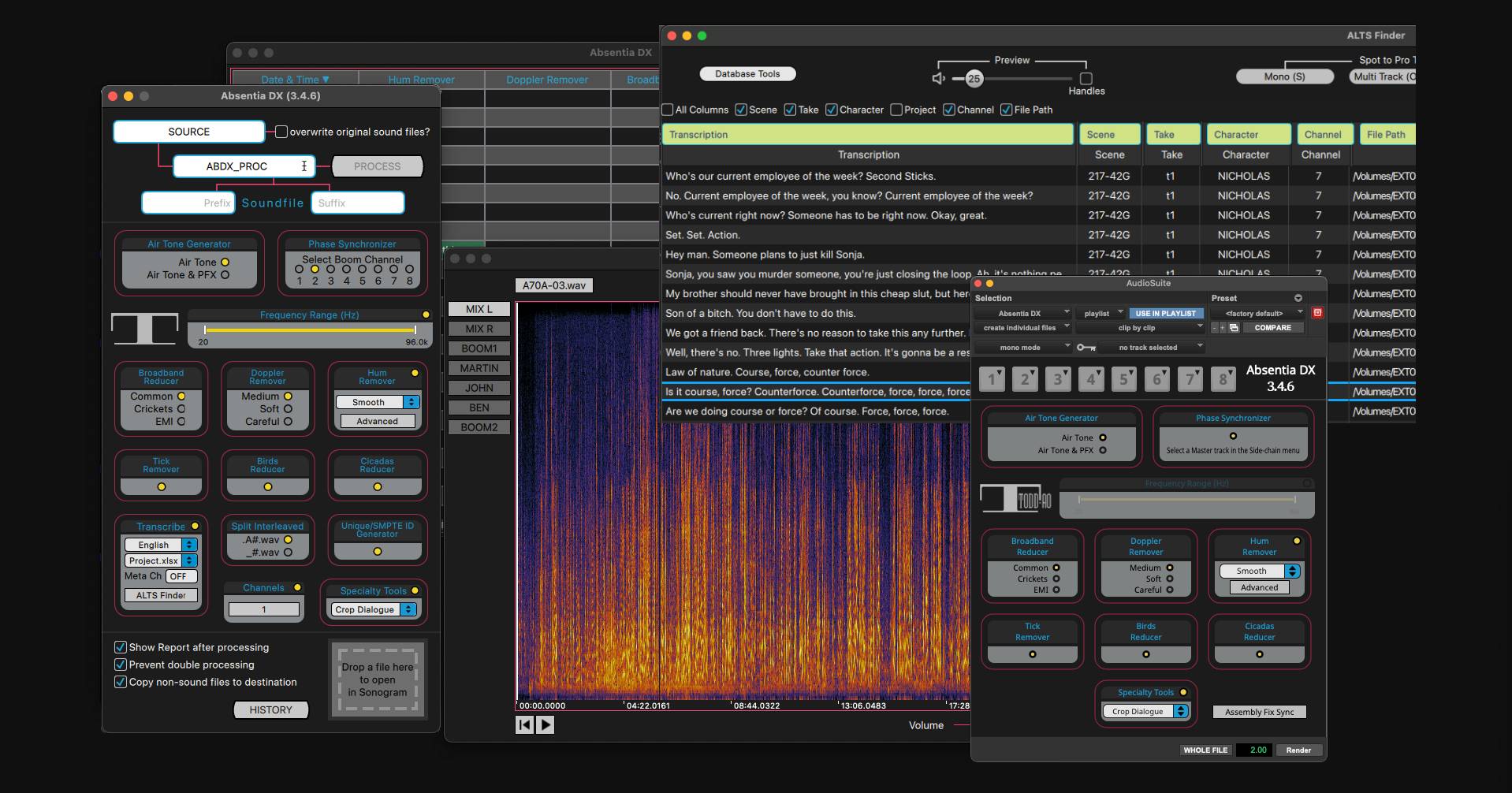Open mono mode dropdown in AudioSuite

click(x=1022, y=347)
